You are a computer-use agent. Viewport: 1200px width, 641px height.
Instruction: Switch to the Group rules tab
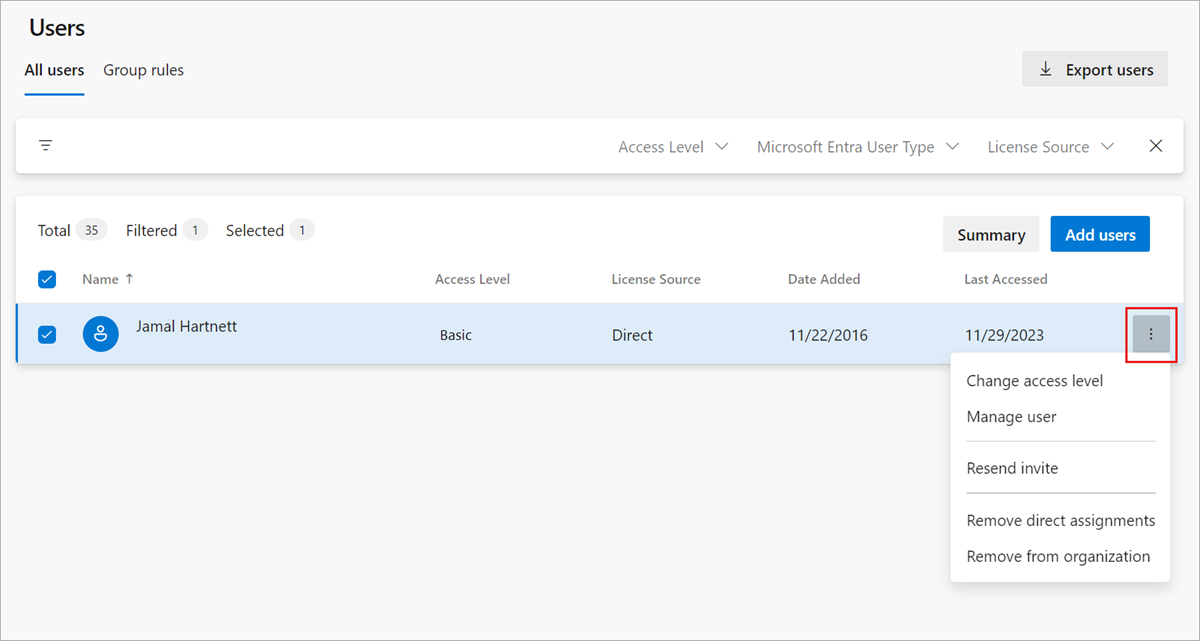[x=143, y=70]
